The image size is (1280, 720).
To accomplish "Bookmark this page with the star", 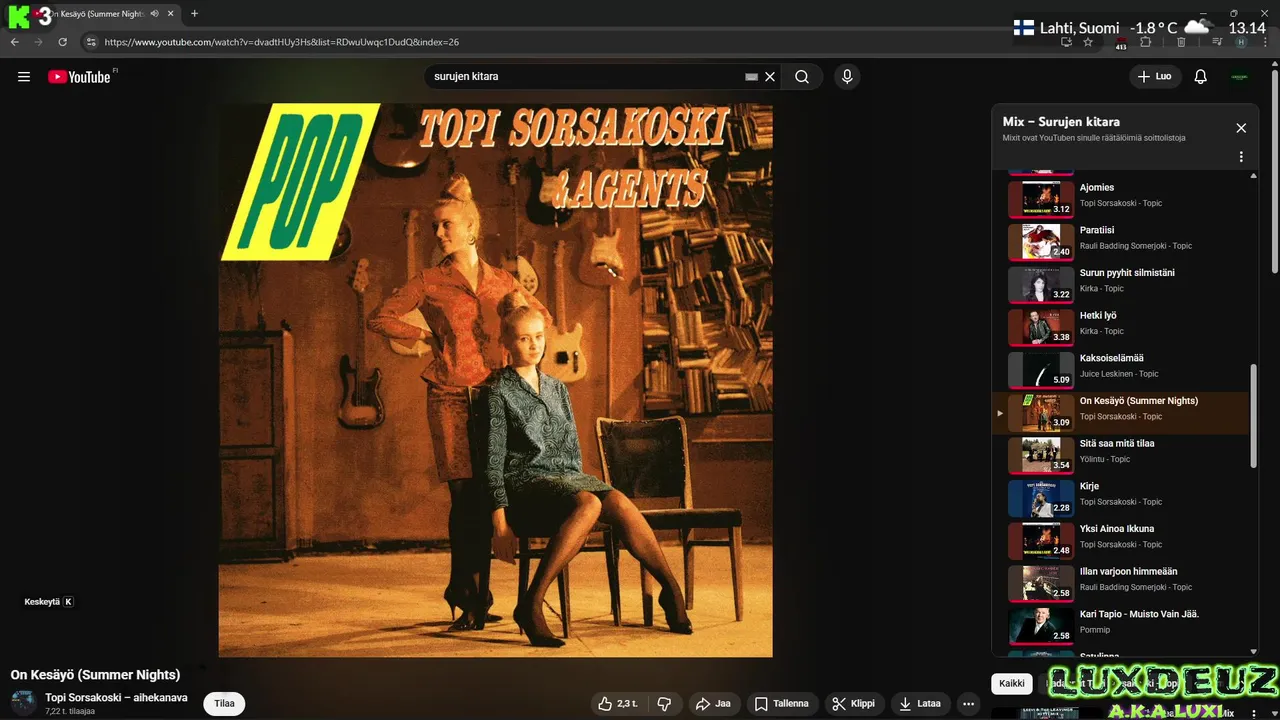I will pyautogui.click(x=1088, y=42).
